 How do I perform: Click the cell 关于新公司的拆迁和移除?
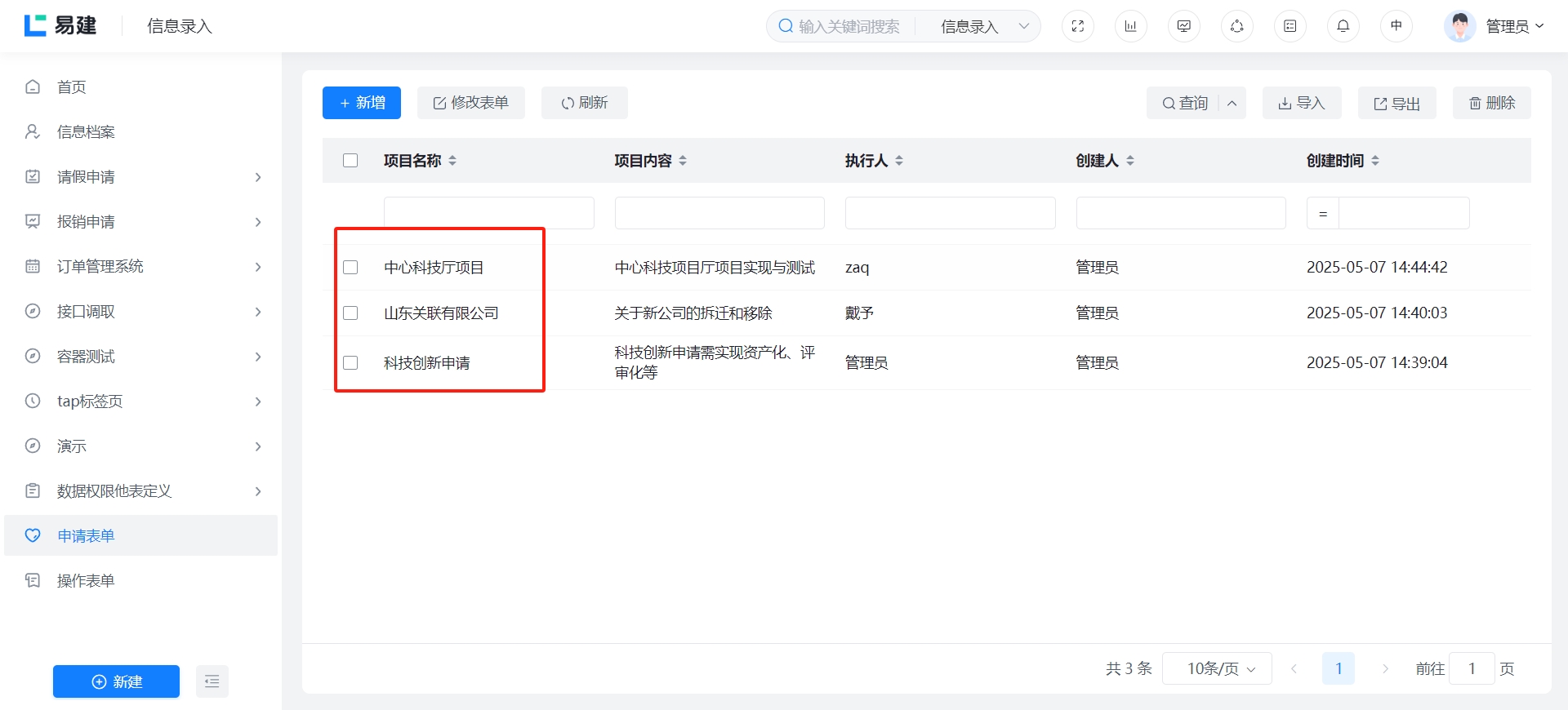click(693, 313)
